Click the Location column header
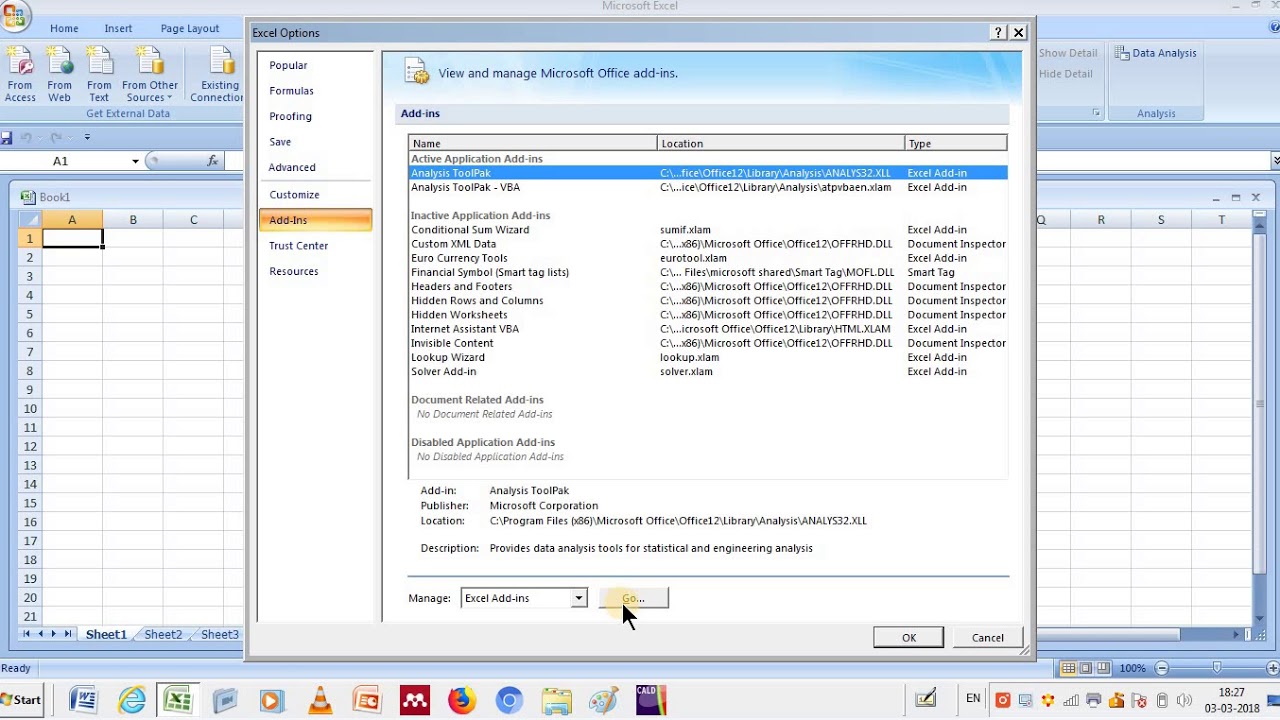1280x720 pixels. click(x=781, y=144)
